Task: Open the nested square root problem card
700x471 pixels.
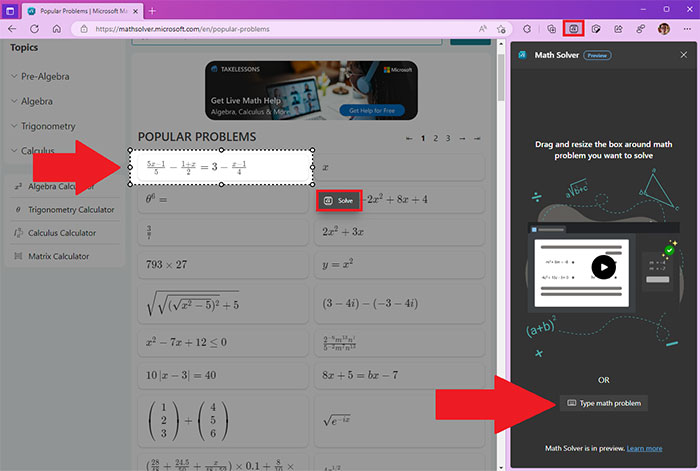Action: pos(222,304)
